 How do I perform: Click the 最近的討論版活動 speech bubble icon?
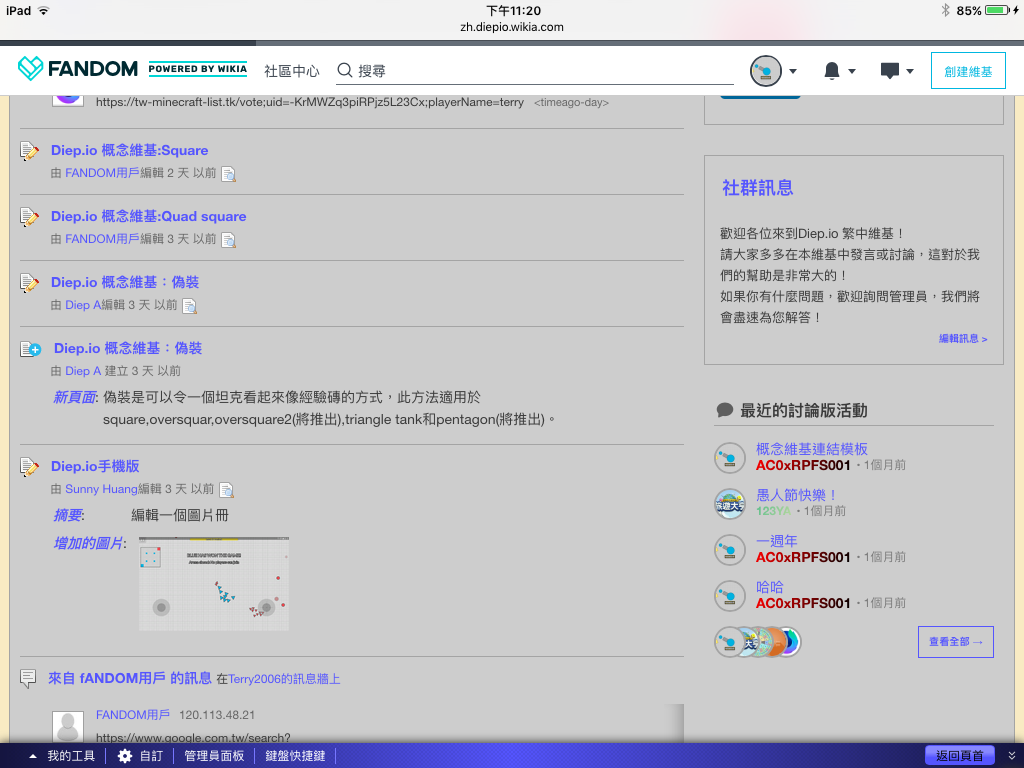pos(725,410)
